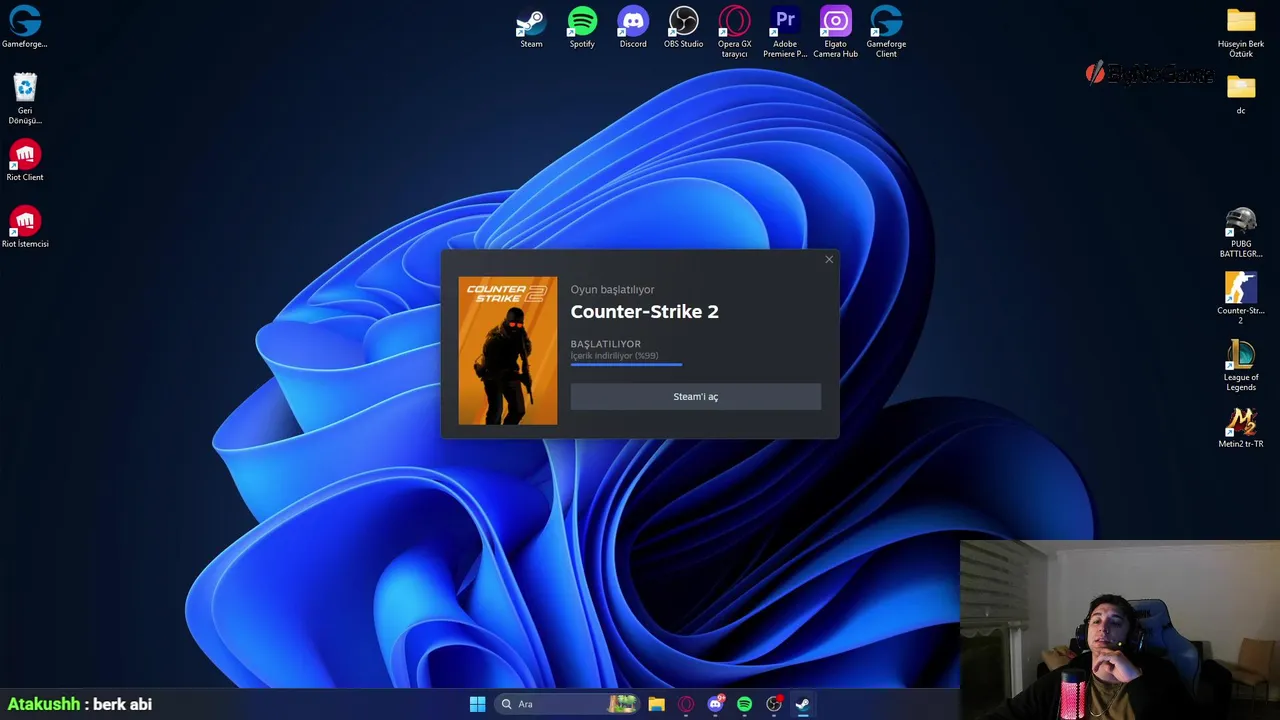Select the Counter-Strike 2 desktop shortcut
The image size is (1280, 720).
pyautogui.click(x=1241, y=298)
